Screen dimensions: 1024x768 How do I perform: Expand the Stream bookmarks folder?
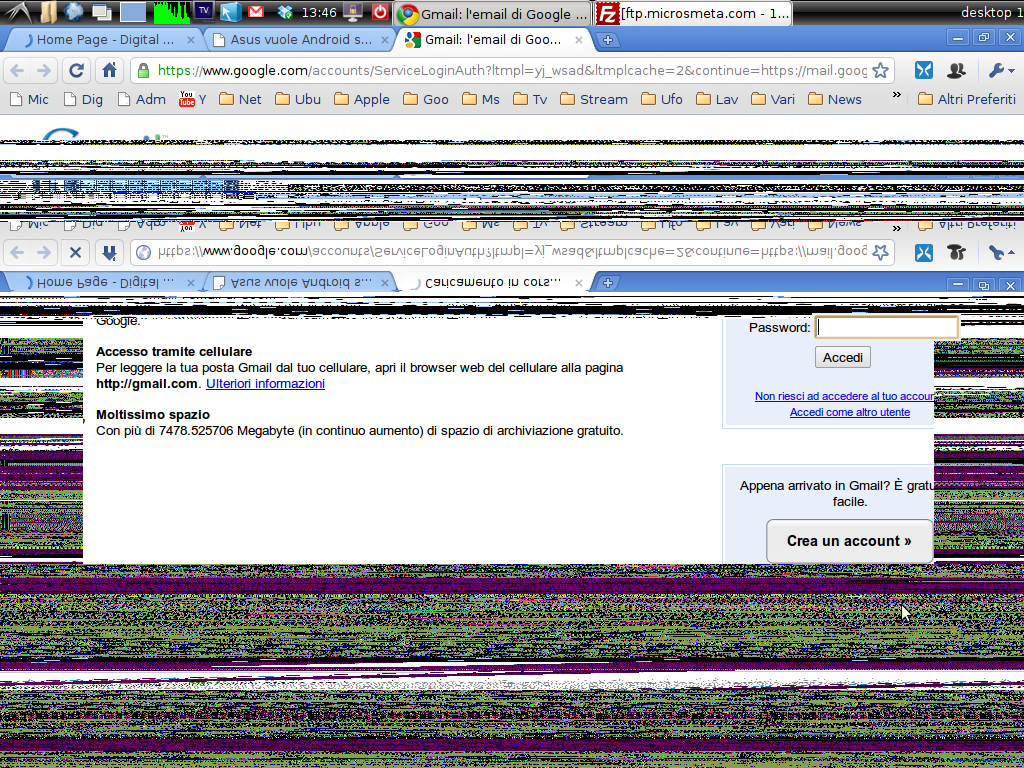pos(594,99)
